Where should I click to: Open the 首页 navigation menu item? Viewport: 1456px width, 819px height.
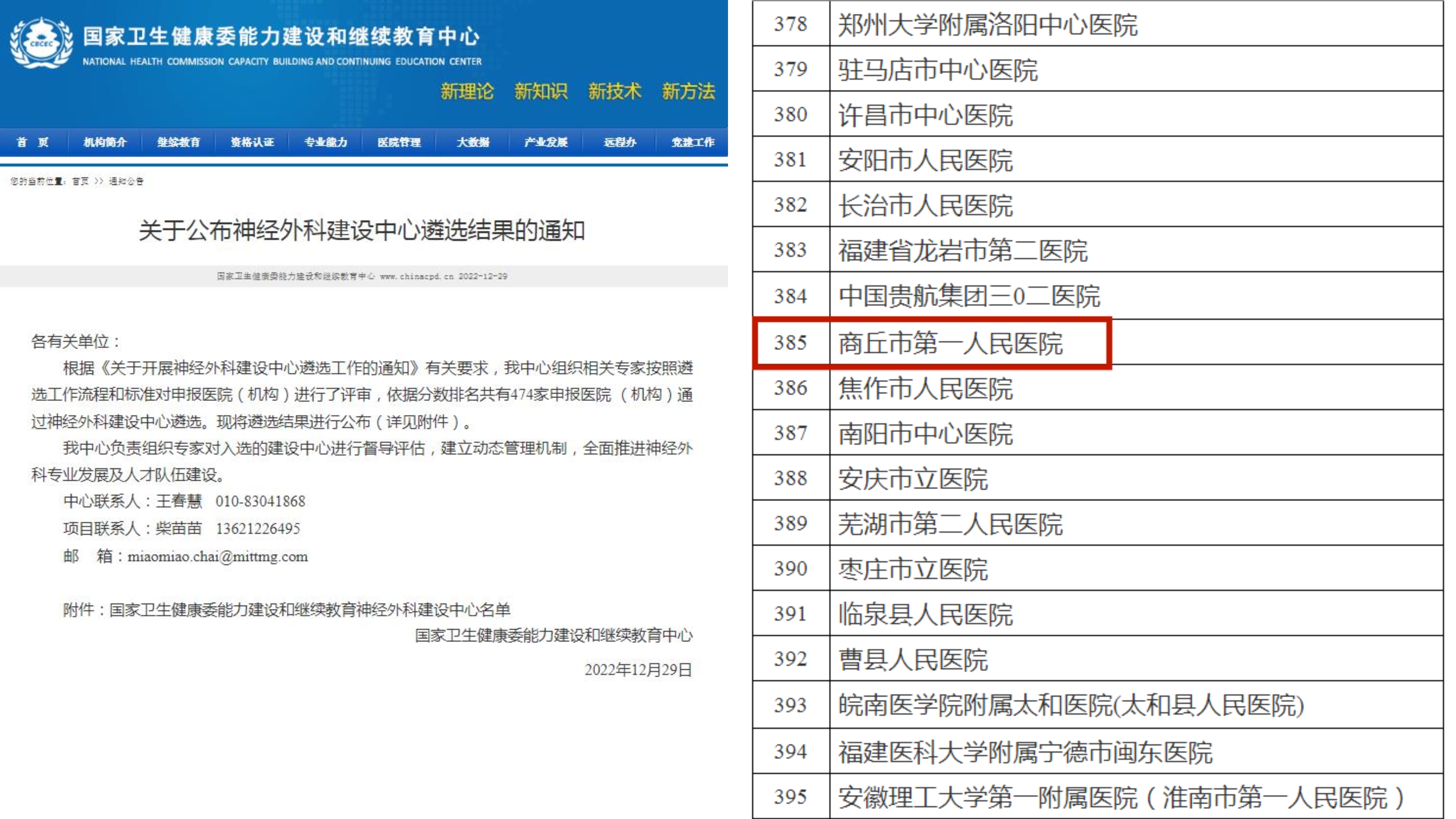tap(33, 143)
